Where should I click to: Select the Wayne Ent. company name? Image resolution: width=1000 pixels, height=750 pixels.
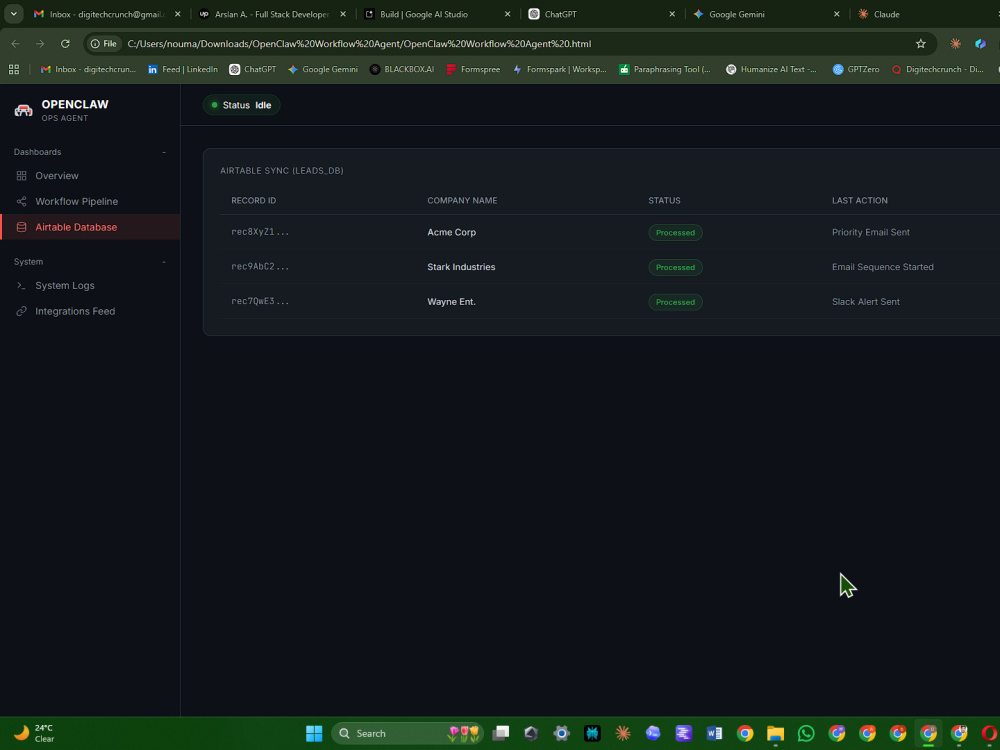(x=452, y=302)
